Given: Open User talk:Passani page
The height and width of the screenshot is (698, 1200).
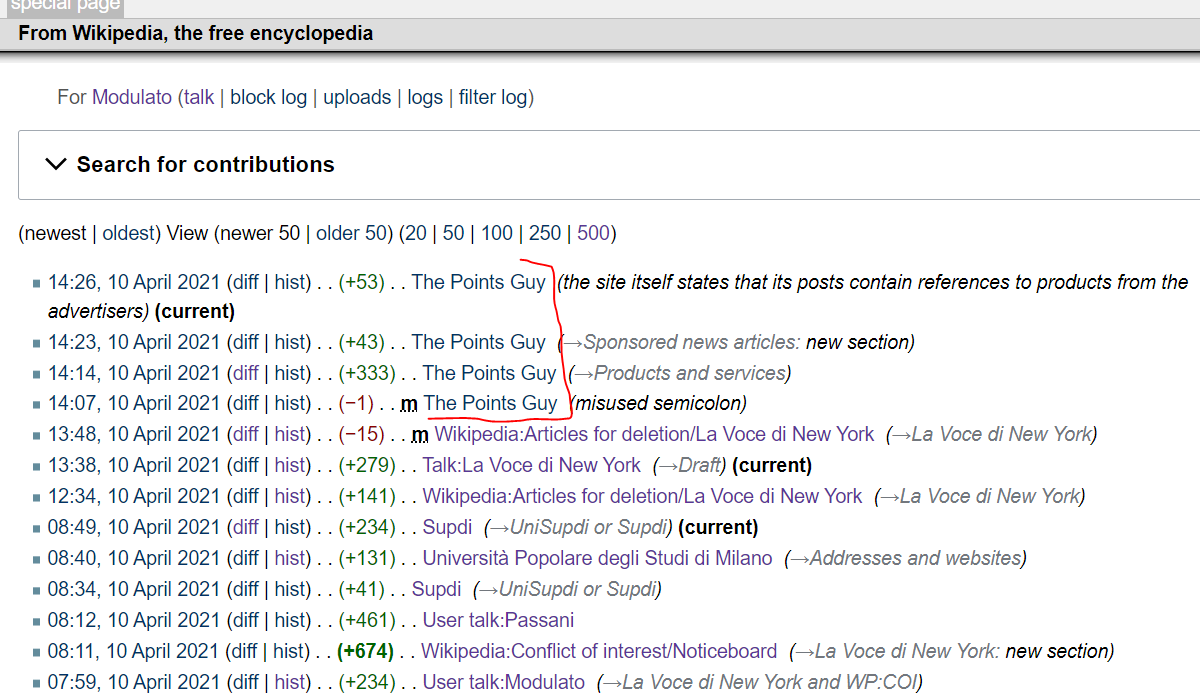Looking at the screenshot, I should coord(498,620).
